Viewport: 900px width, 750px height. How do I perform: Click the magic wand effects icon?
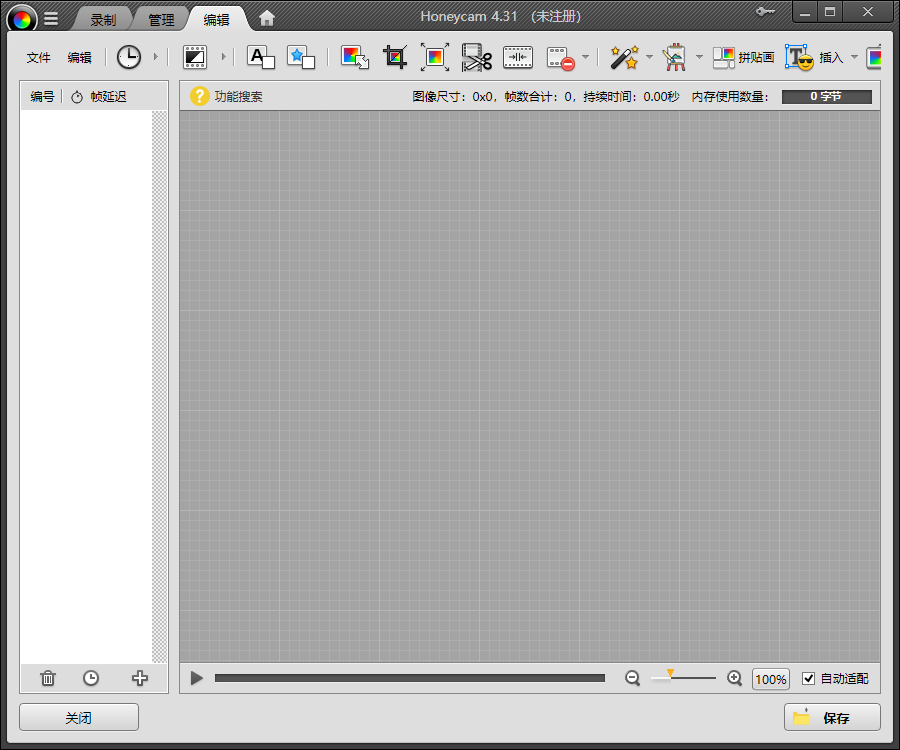(x=624, y=57)
